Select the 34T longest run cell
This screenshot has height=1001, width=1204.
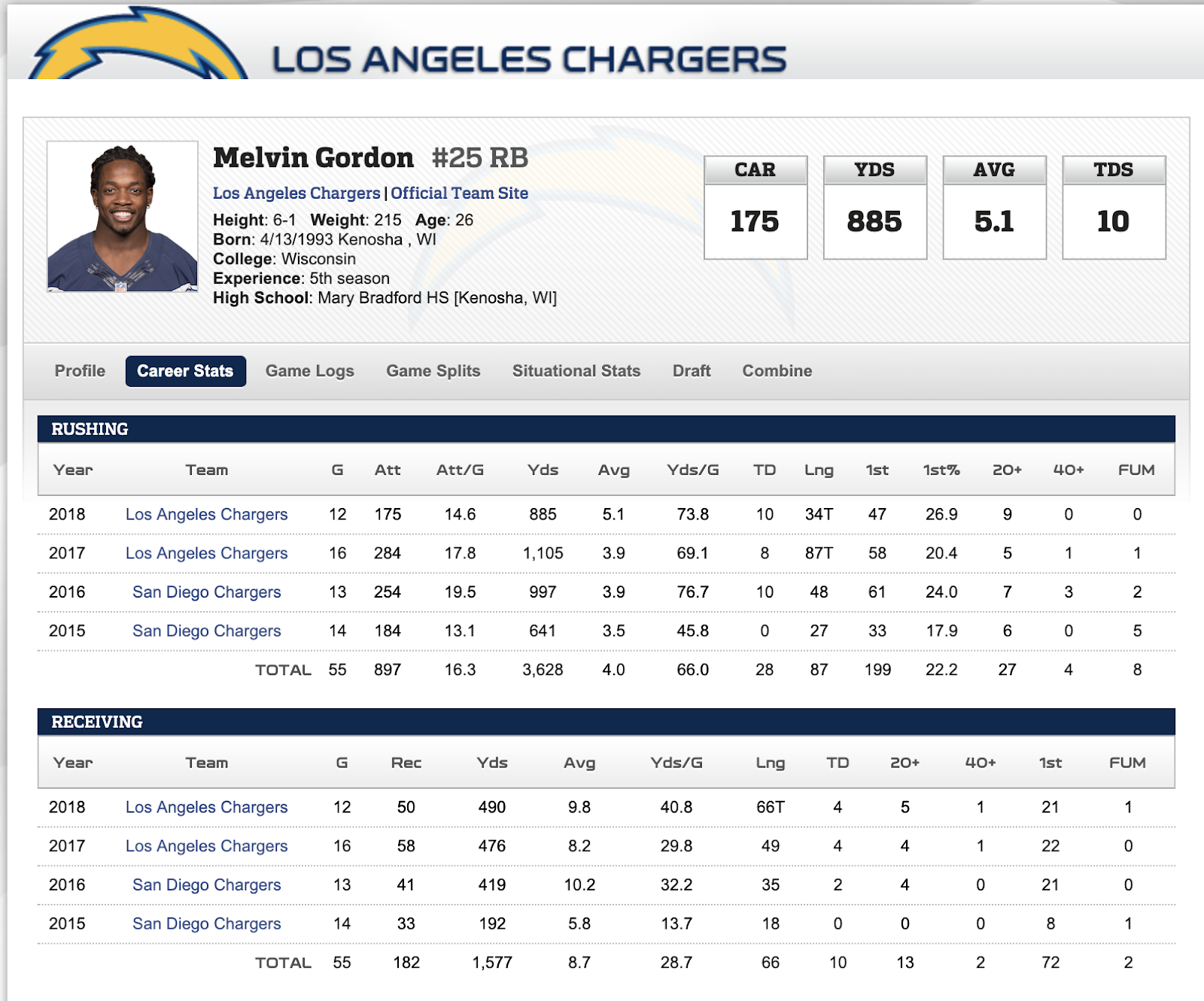click(819, 515)
